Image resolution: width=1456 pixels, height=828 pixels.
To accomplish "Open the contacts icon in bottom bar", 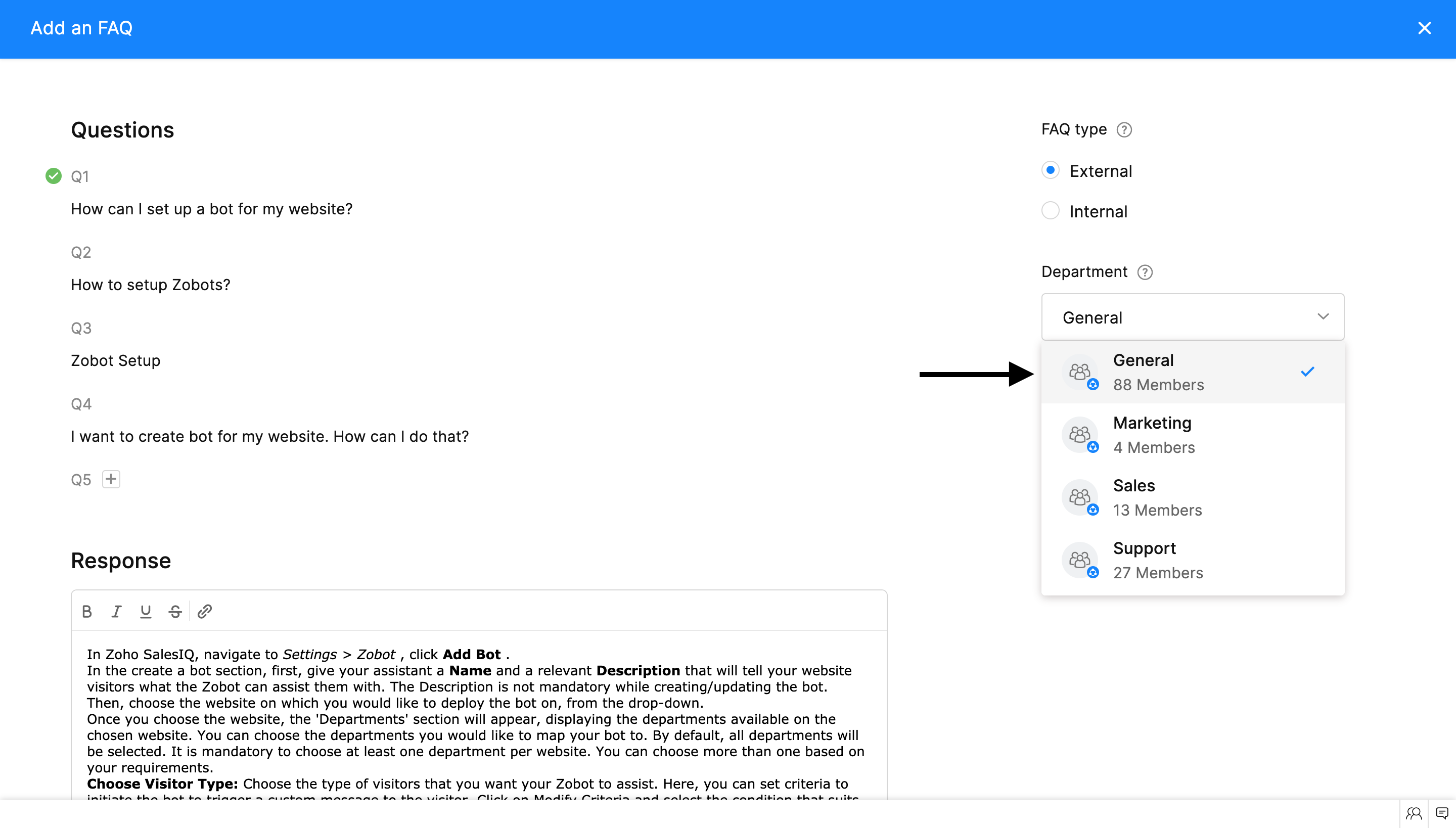I will [1414, 813].
